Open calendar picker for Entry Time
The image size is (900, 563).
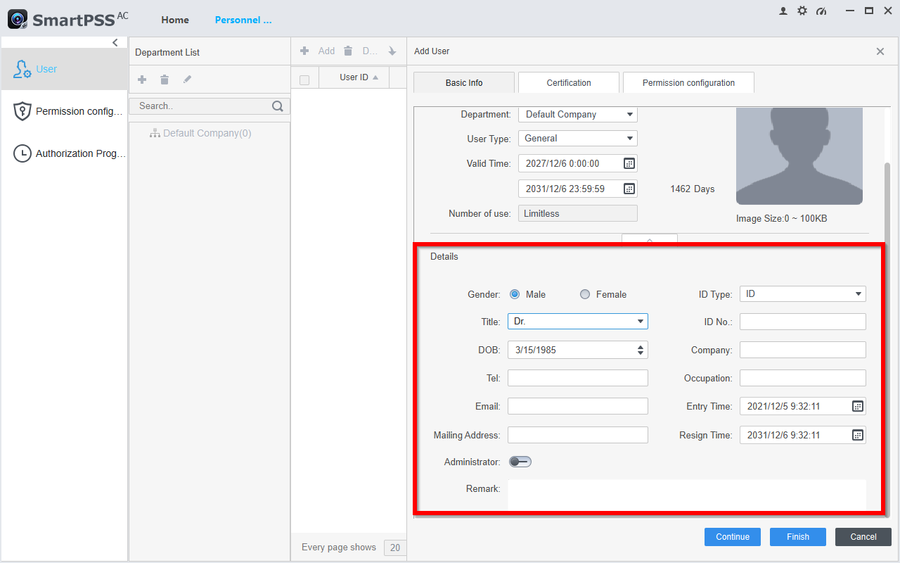(x=857, y=406)
